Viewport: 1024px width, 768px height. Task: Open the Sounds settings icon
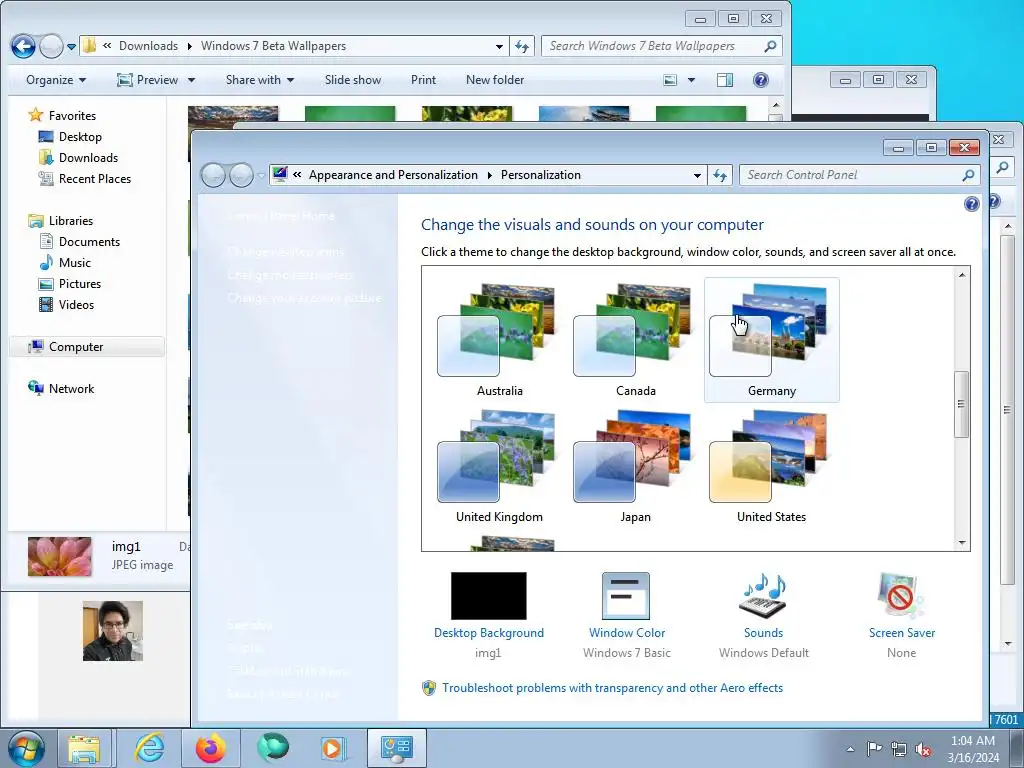point(763,597)
